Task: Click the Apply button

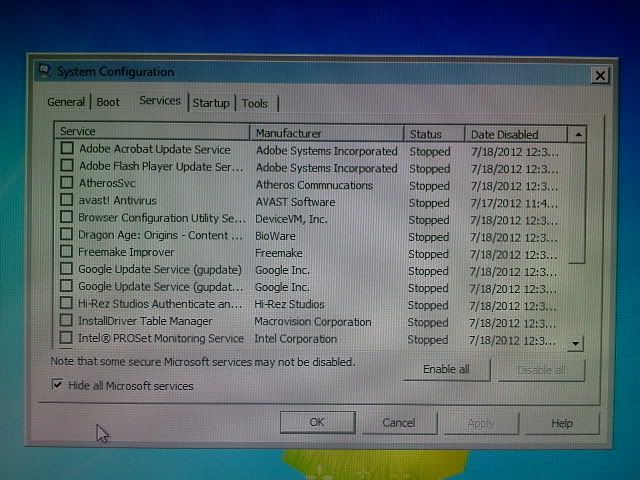Action: tap(481, 424)
